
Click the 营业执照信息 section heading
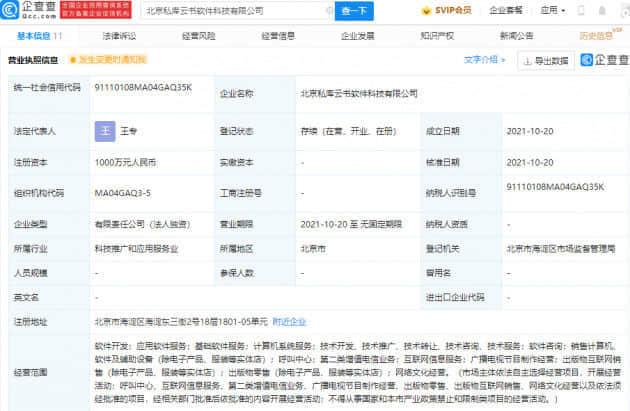(x=33, y=60)
